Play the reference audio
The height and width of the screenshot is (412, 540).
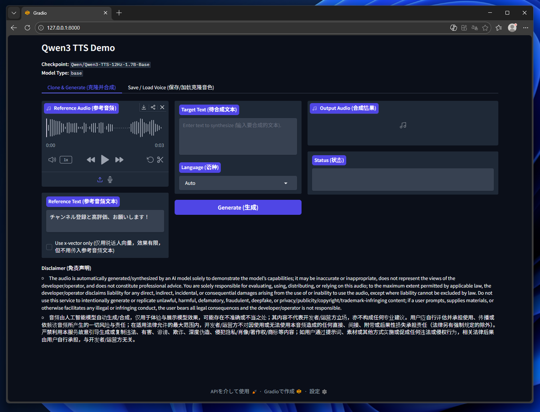105,159
